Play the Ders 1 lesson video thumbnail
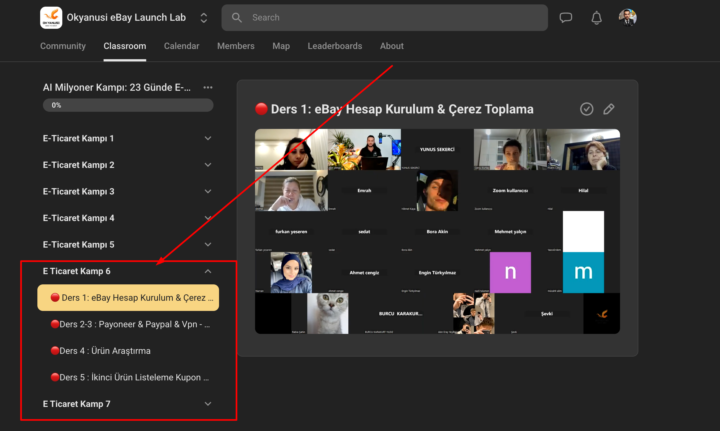This screenshot has width=720, height=431. tap(437, 231)
